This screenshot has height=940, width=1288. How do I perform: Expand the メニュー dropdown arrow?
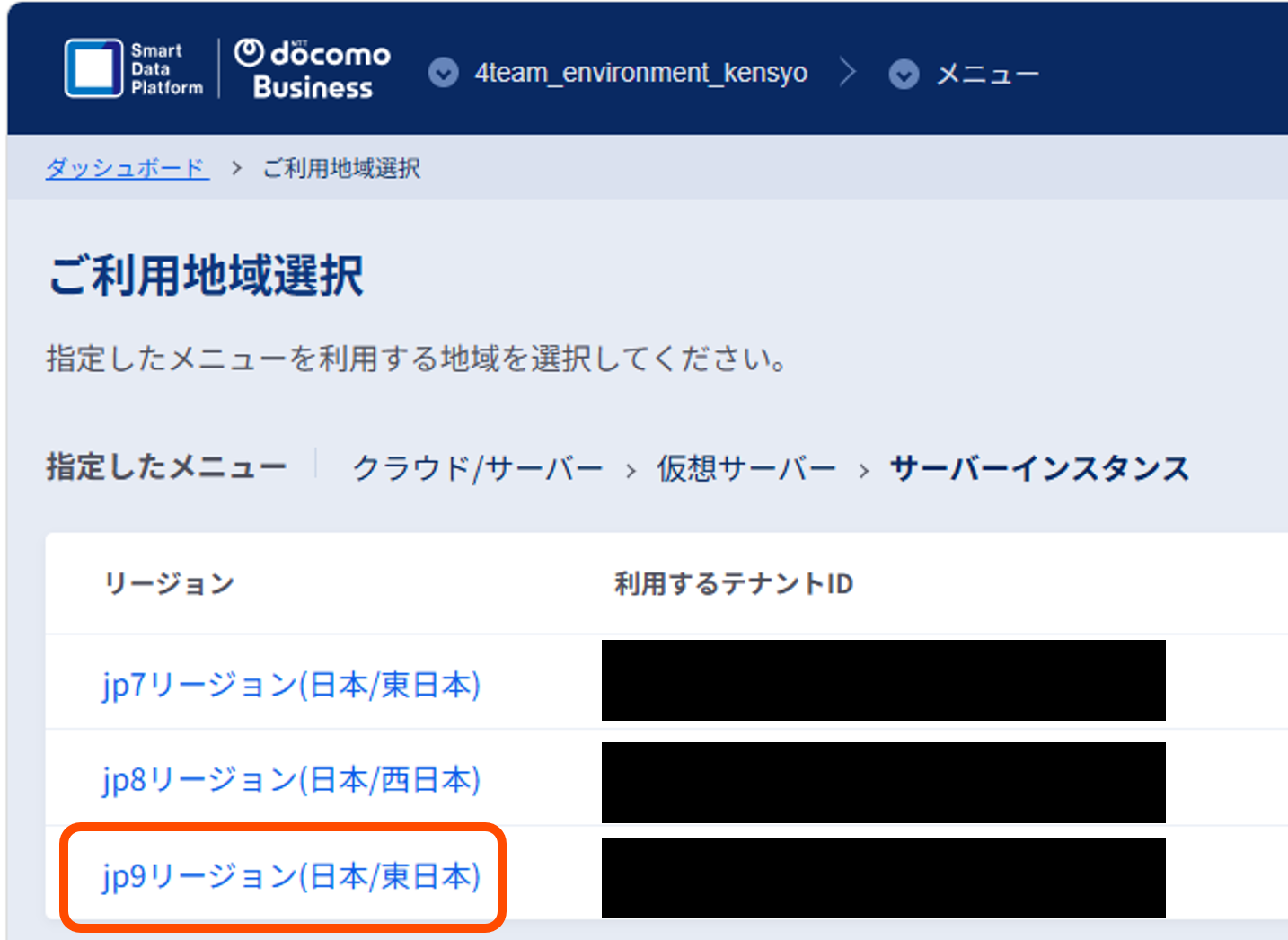point(904,74)
